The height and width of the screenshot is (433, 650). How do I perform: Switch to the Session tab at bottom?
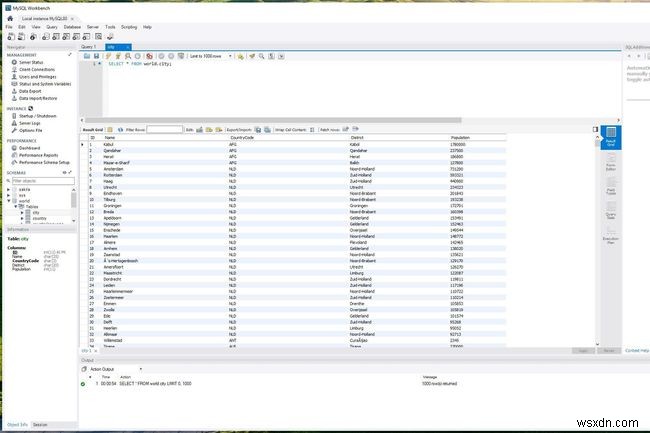[x=40, y=425]
